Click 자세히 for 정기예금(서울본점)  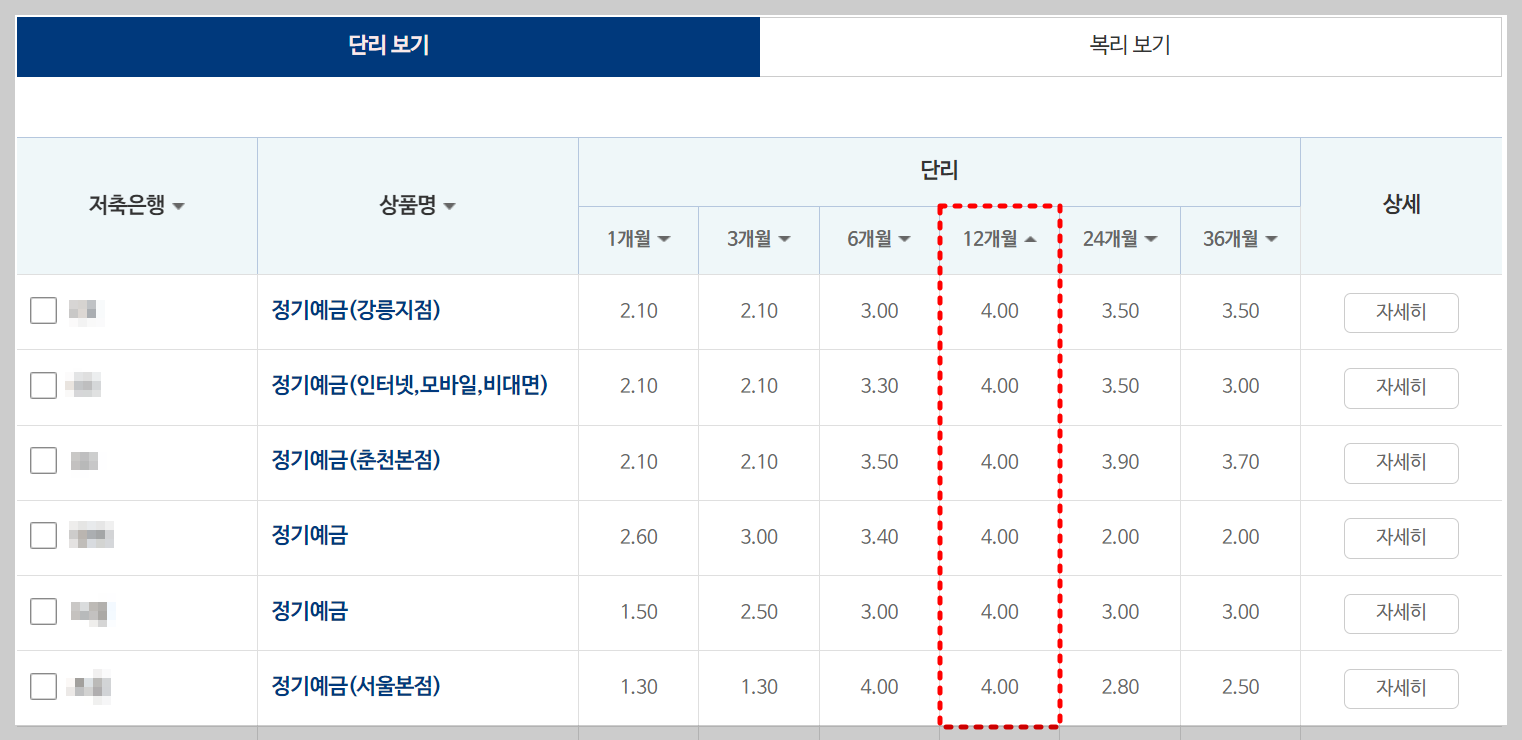point(1401,688)
